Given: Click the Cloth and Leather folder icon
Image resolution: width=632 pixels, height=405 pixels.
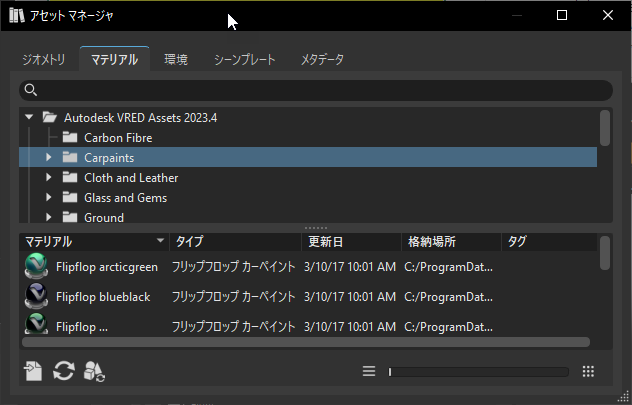Looking at the screenshot, I should tap(70, 177).
